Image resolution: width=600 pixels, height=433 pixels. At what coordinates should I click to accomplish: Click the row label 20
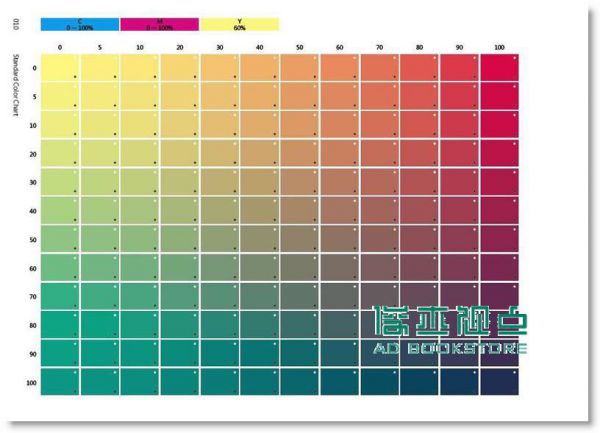[33, 154]
